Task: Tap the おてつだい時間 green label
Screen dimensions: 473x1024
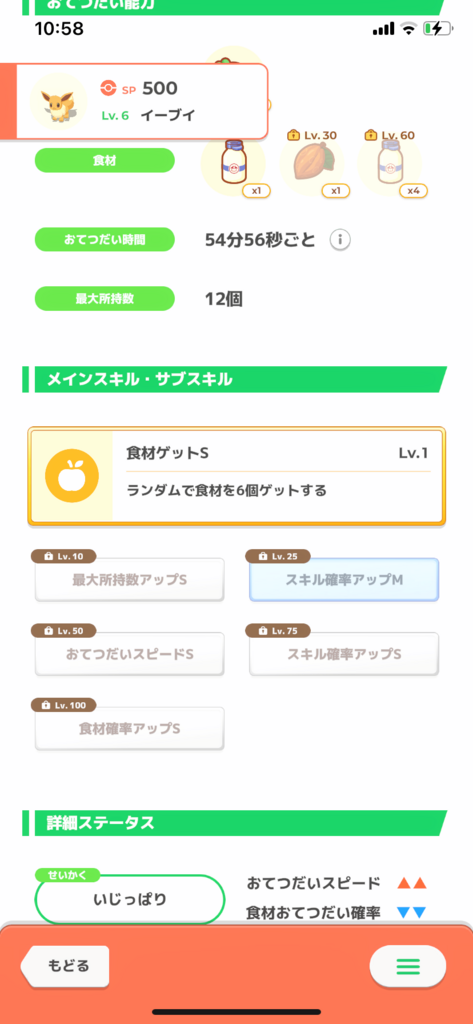Action: (105, 240)
